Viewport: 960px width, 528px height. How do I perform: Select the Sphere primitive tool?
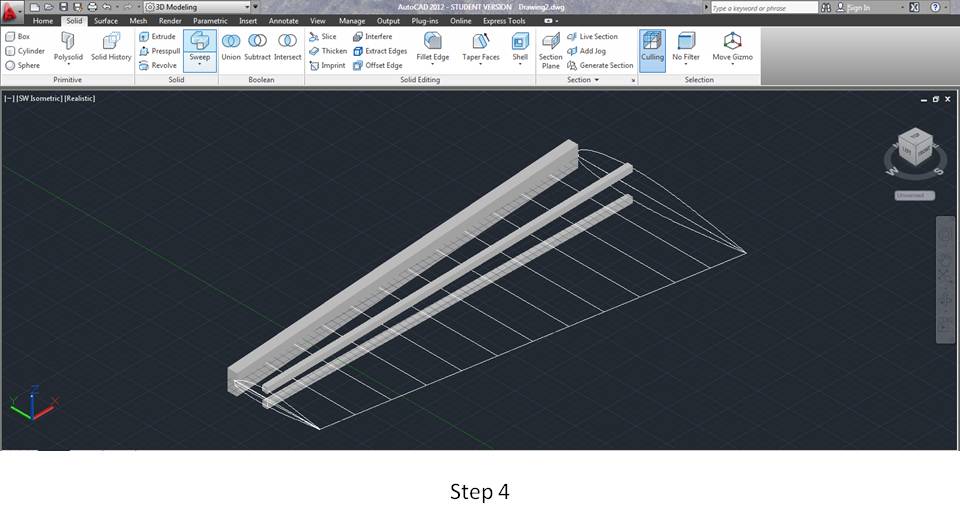pyautogui.click(x=23, y=66)
